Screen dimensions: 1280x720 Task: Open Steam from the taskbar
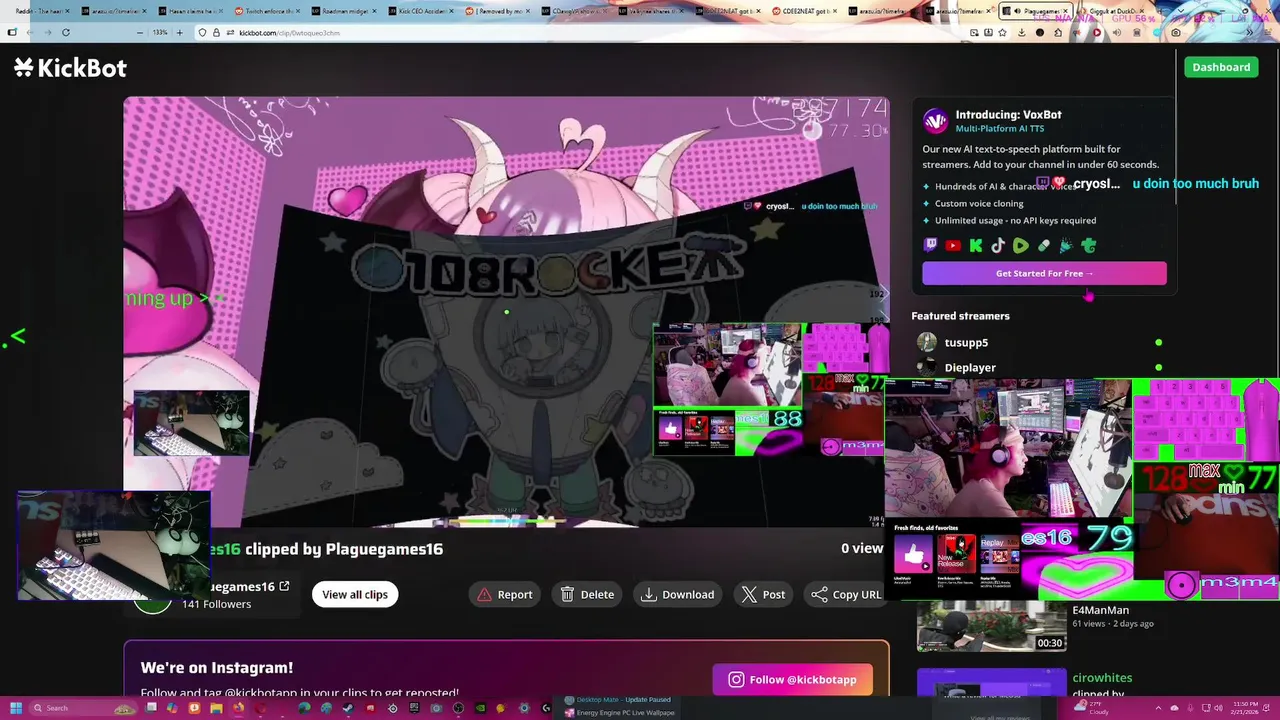349,708
